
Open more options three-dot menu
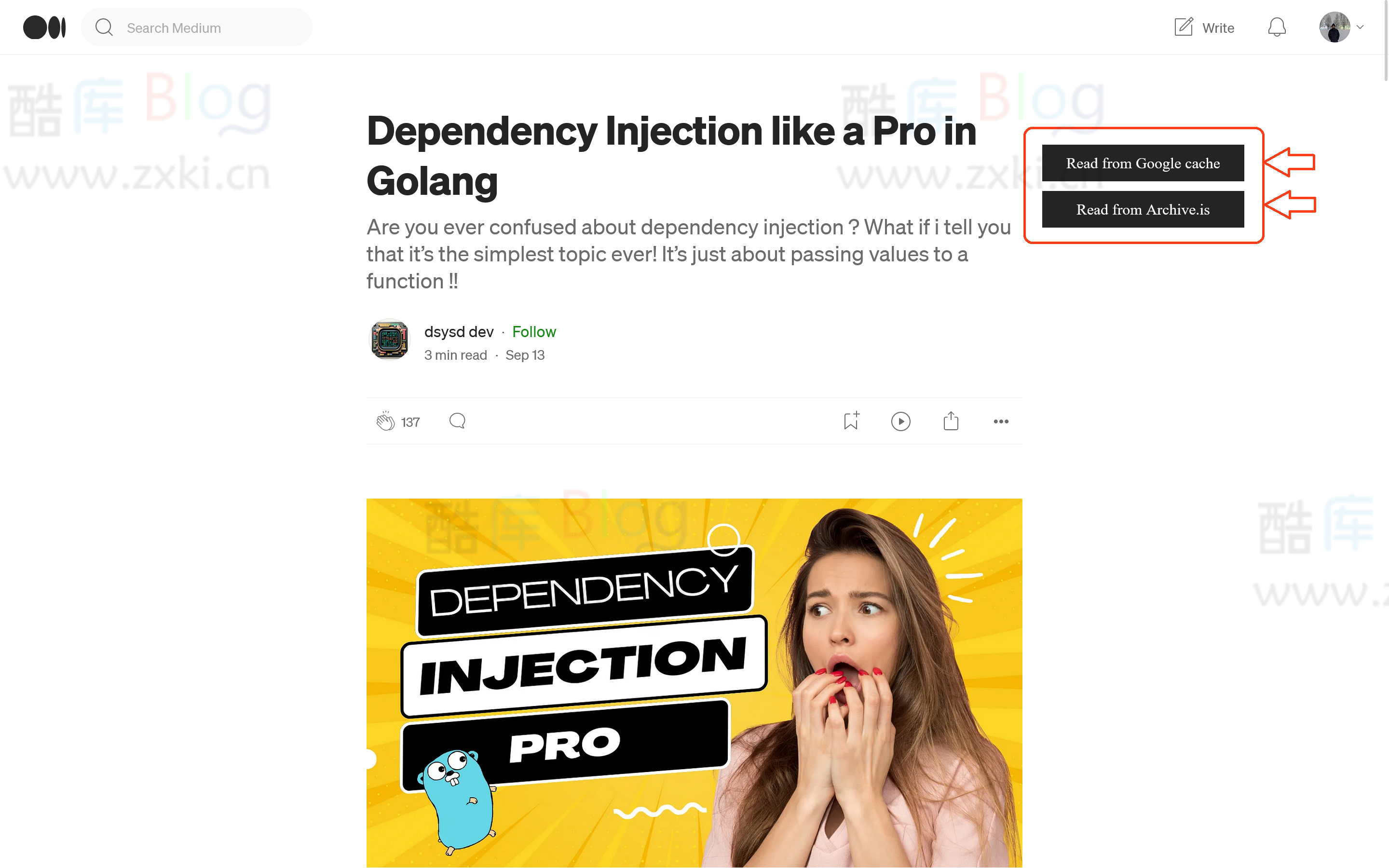(1001, 421)
